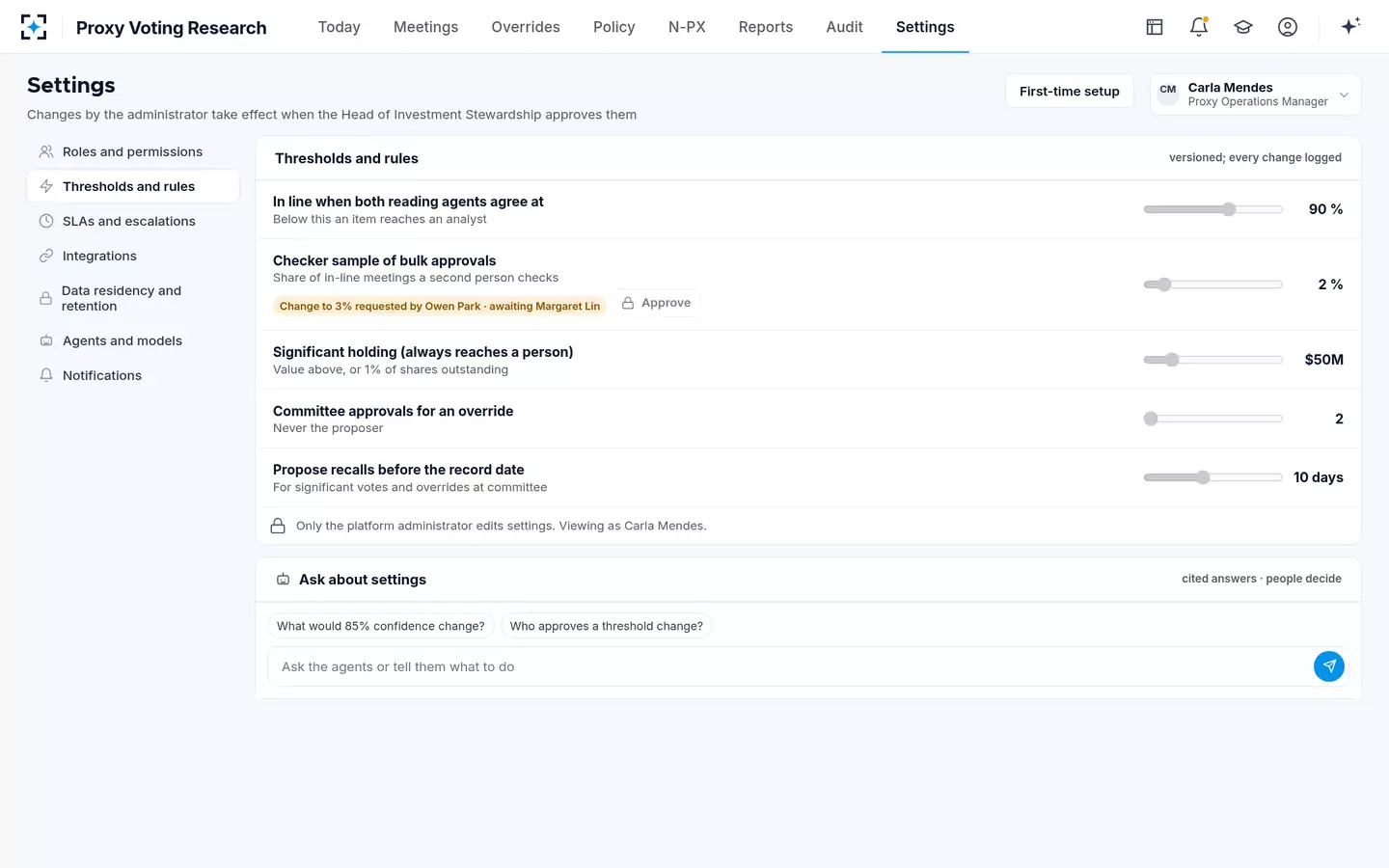1389x868 pixels.
Task: Focus the 'Ask the agents' input field
Action: (789, 666)
